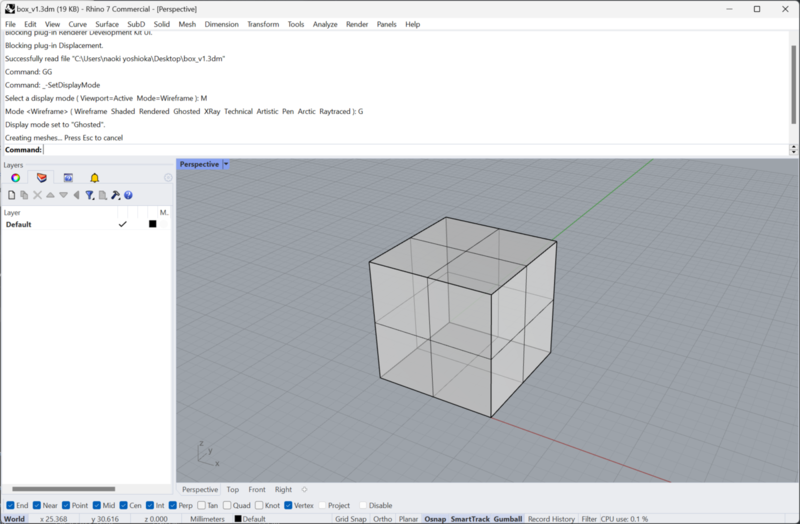Open the Analyze menu
Image resolution: width=800 pixels, height=524 pixels.
325,24
